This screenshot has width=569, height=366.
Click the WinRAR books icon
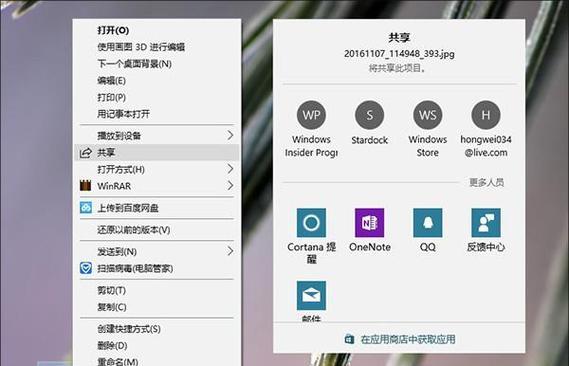85,185
